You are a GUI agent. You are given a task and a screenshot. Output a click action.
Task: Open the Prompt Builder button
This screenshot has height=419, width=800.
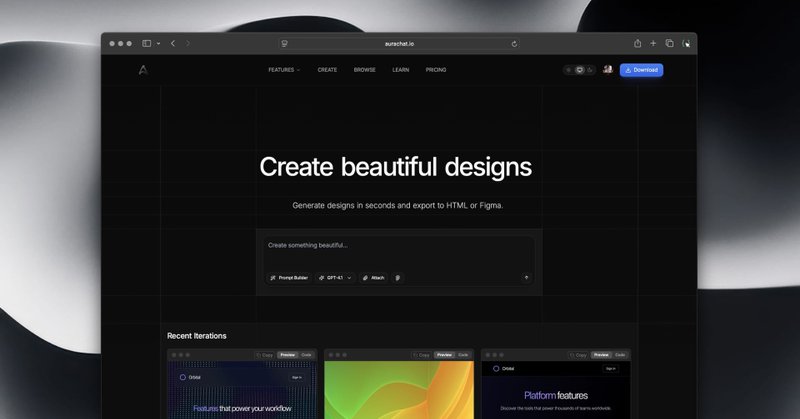(x=289, y=278)
